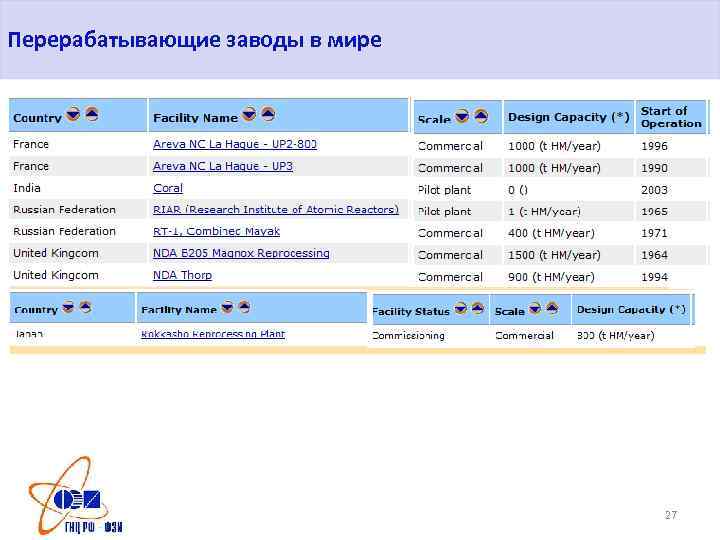Sort Facility Name ascending in lower table
The image size is (720, 540).
(244, 307)
